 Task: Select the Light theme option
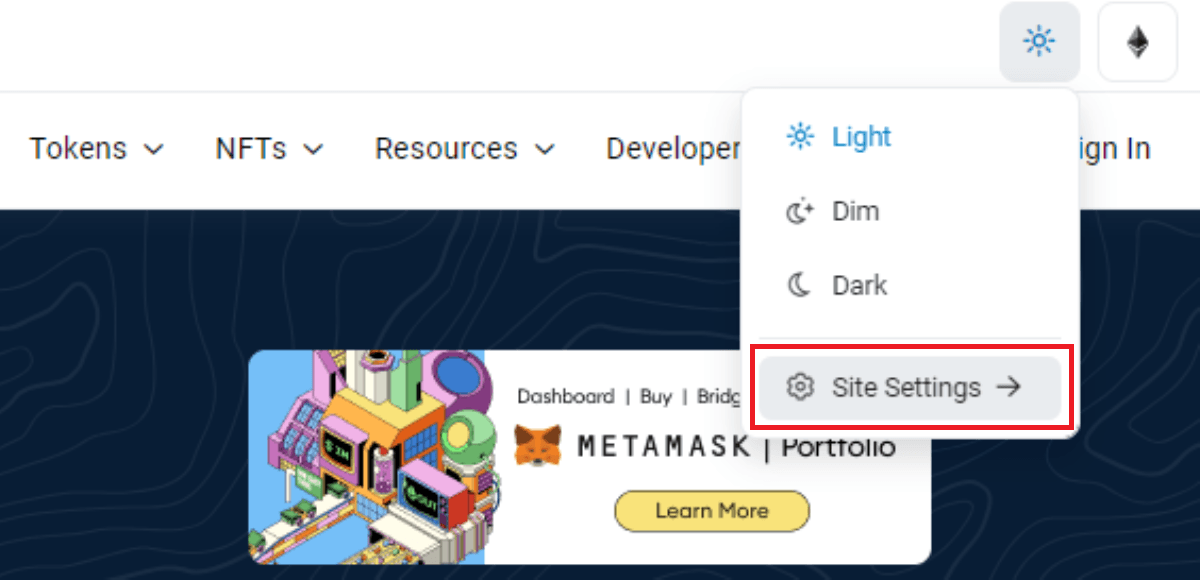point(910,137)
